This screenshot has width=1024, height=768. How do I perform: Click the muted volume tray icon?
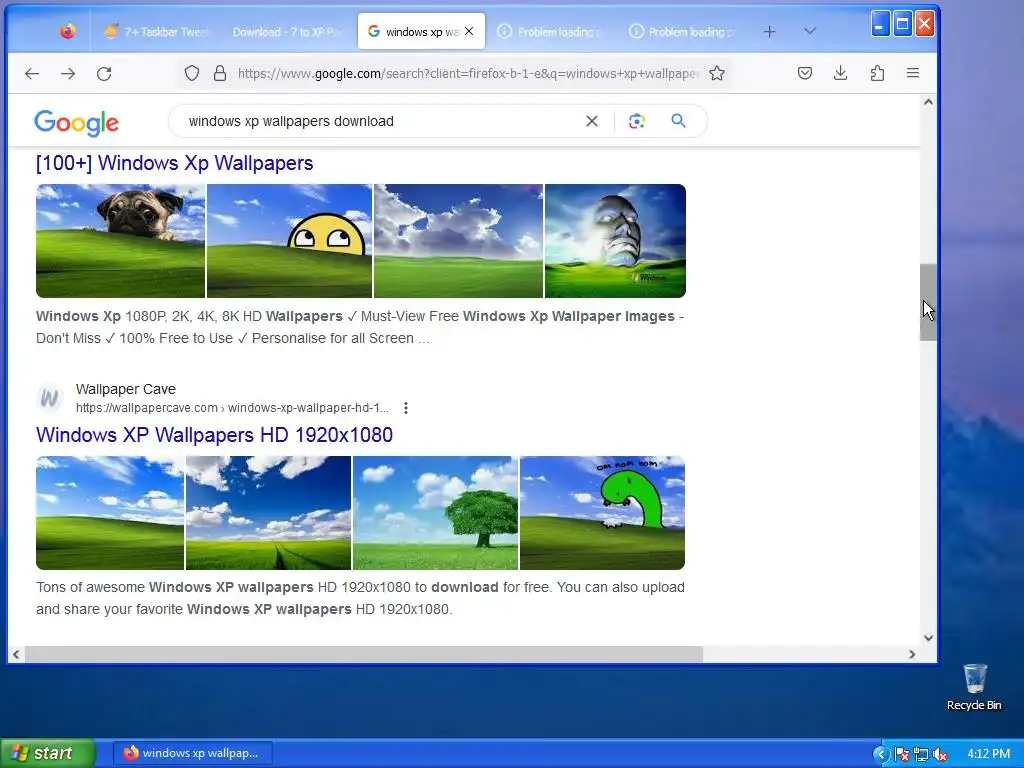pyautogui.click(x=940, y=754)
